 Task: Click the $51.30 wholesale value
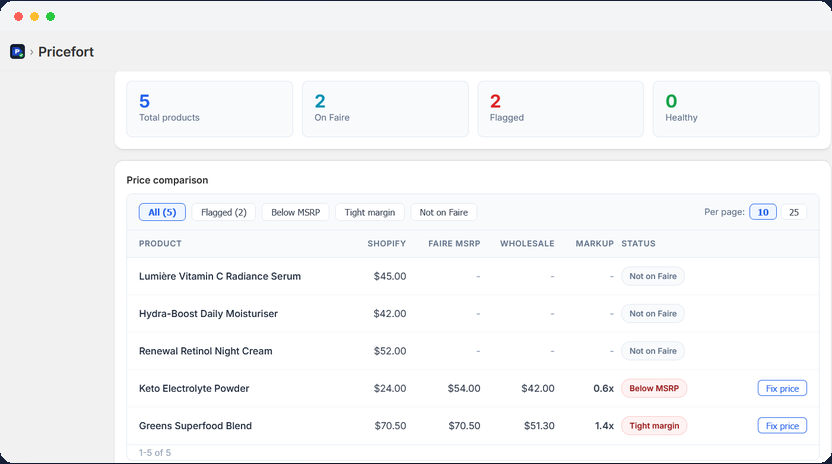[x=539, y=426]
